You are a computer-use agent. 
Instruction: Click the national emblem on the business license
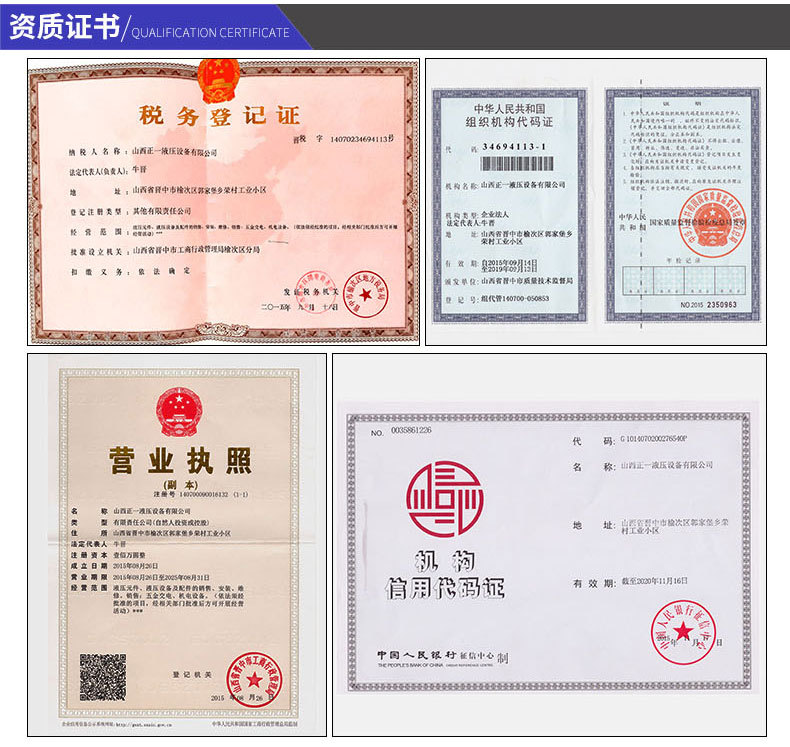(x=177, y=411)
